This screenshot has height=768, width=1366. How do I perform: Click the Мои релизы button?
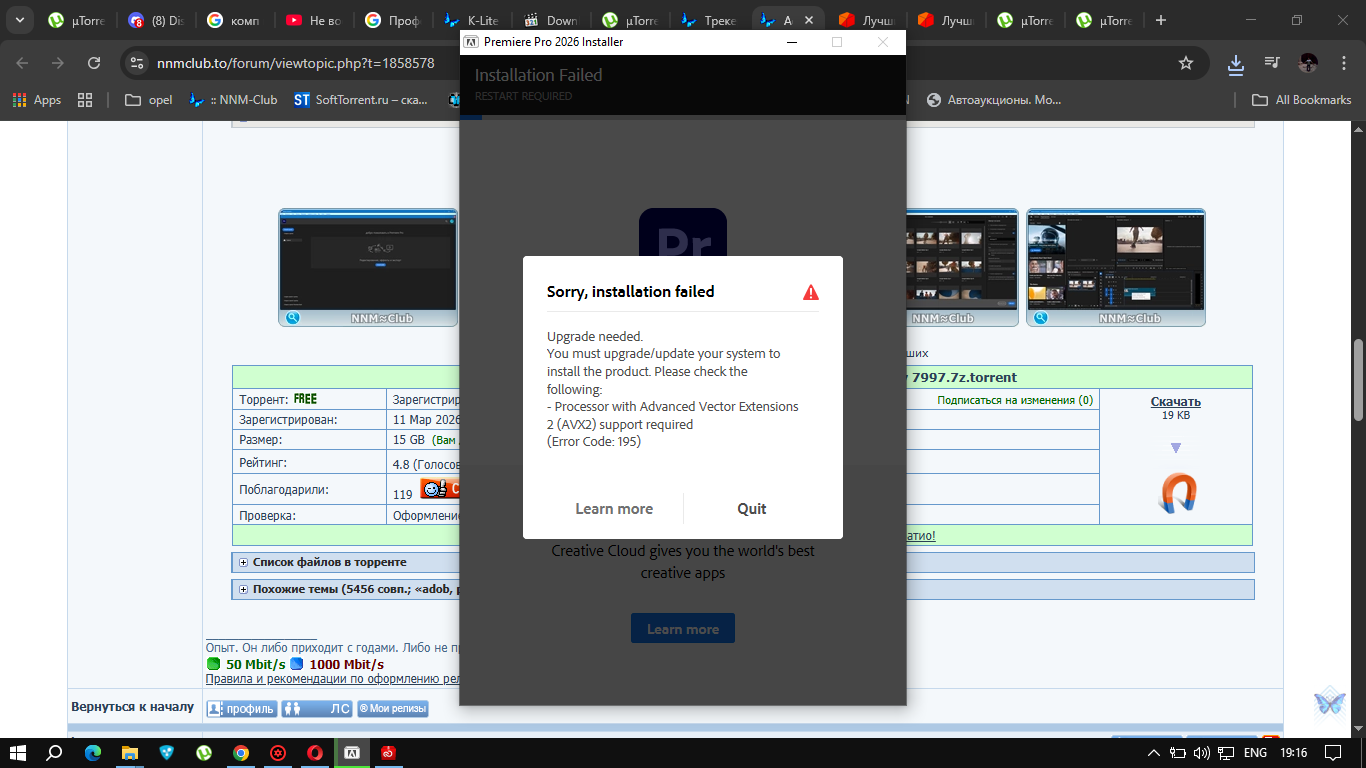pyautogui.click(x=393, y=709)
